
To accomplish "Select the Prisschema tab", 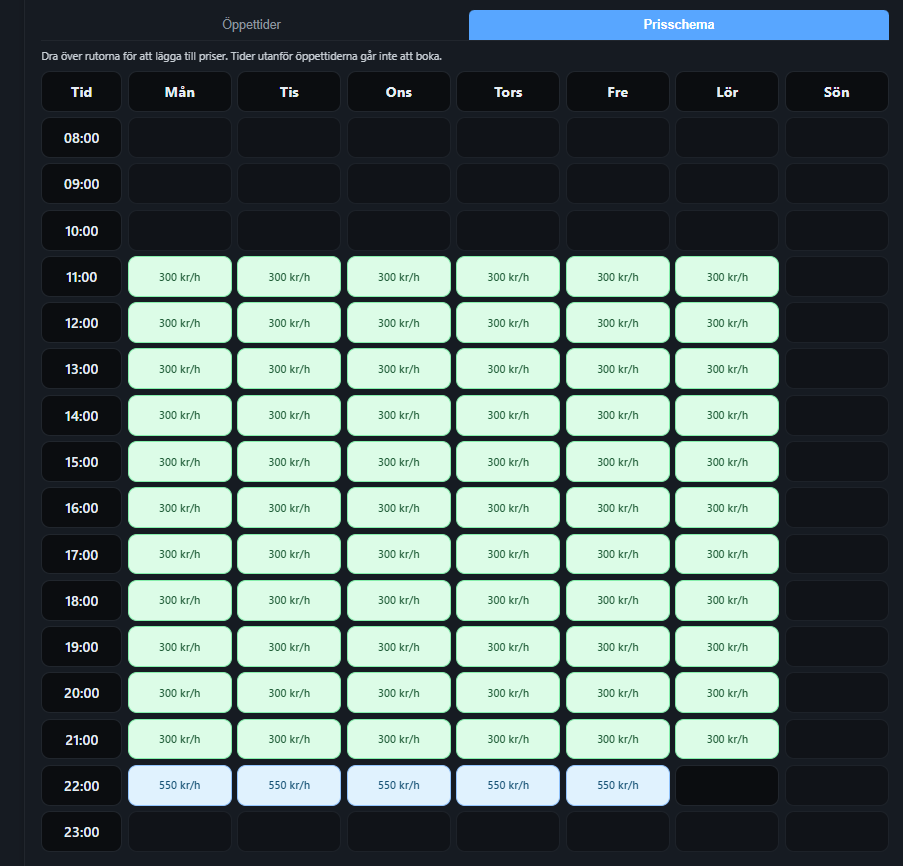I will (x=678, y=25).
